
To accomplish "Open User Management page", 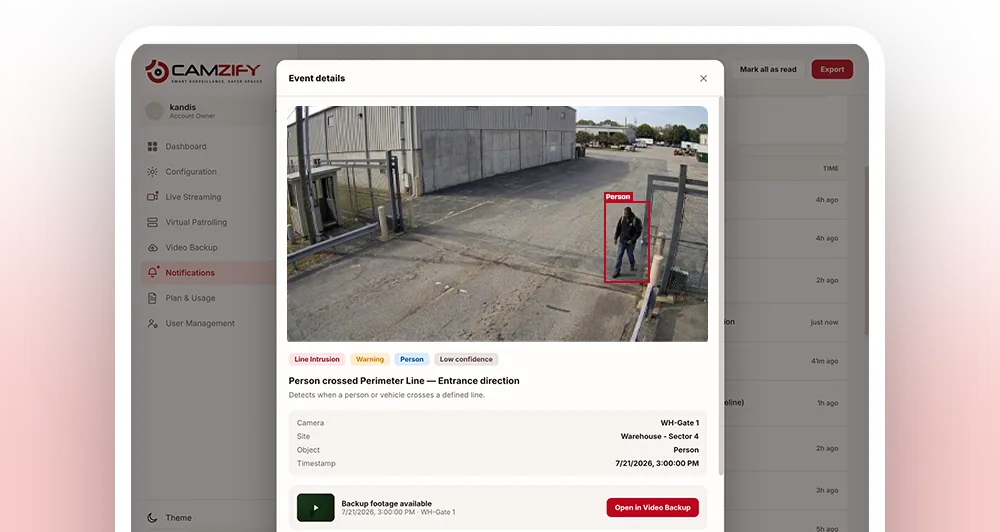I will pyautogui.click(x=200, y=323).
